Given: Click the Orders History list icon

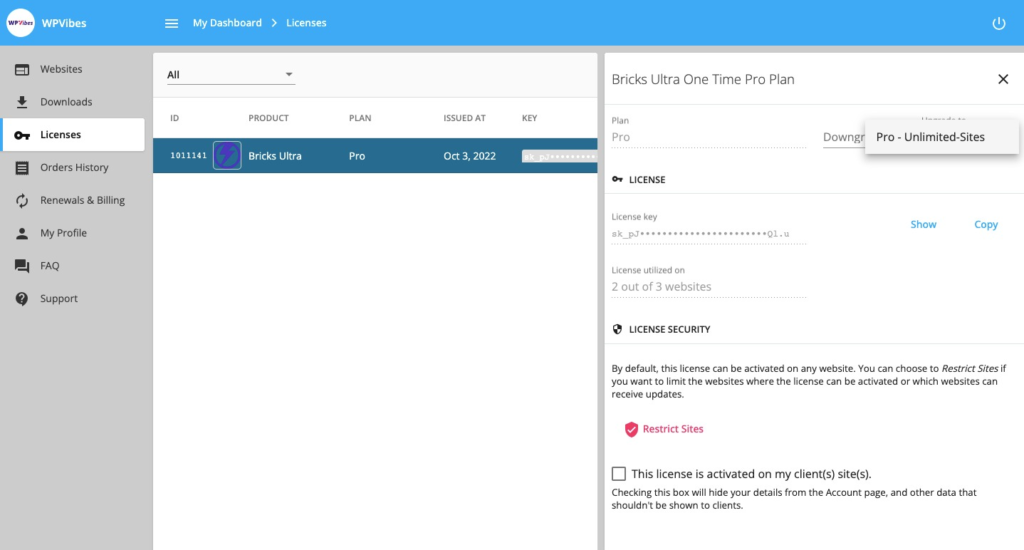Looking at the screenshot, I should point(22,168).
